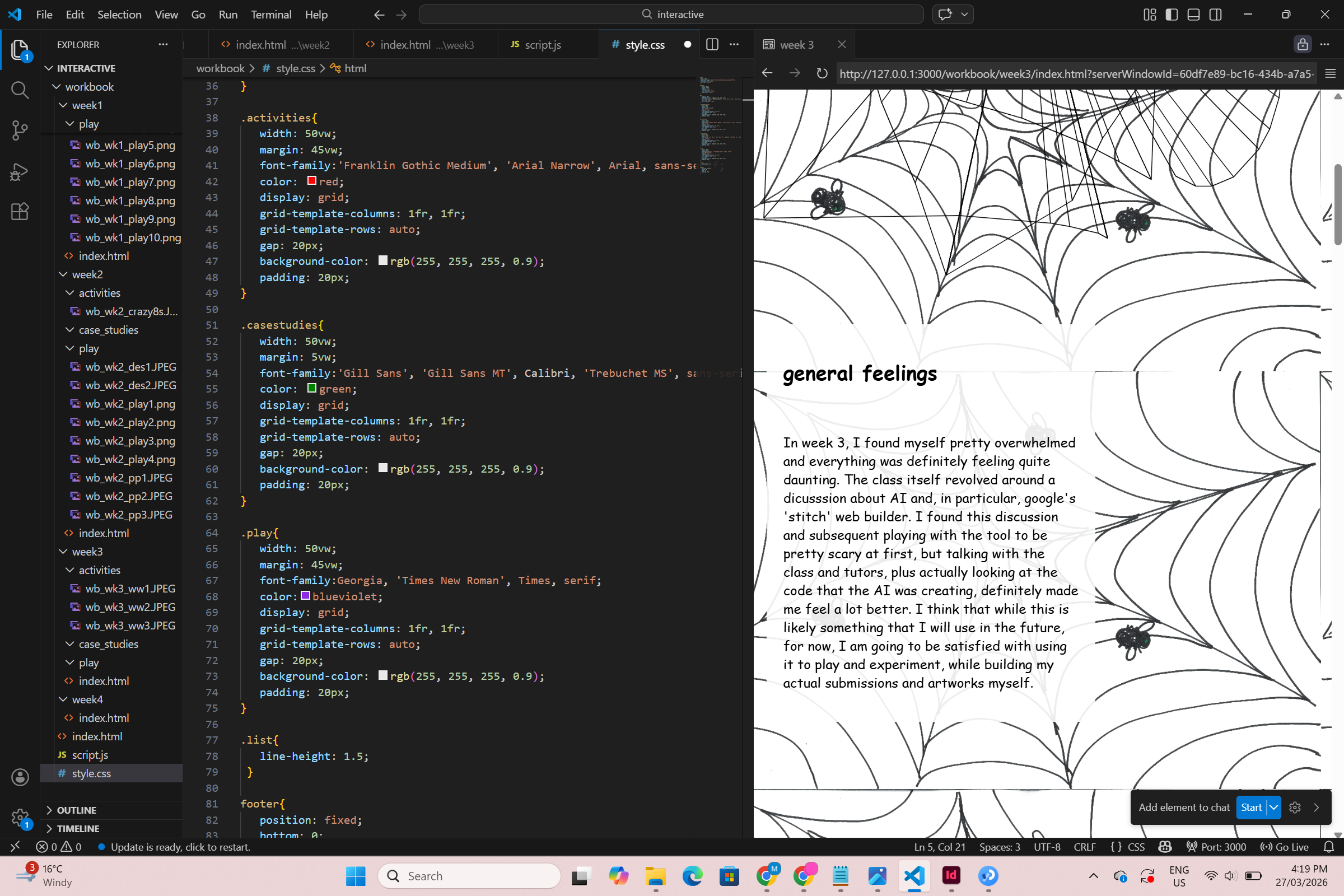Open Run and Debug view
Viewport: 1344px width, 896px height.
point(20,171)
